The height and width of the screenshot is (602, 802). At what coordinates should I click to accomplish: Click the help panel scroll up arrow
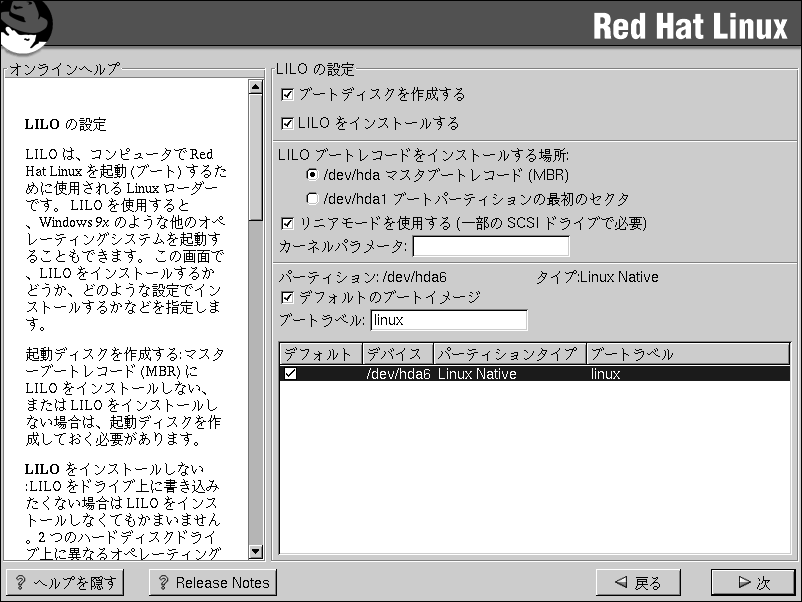(x=255, y=87)
